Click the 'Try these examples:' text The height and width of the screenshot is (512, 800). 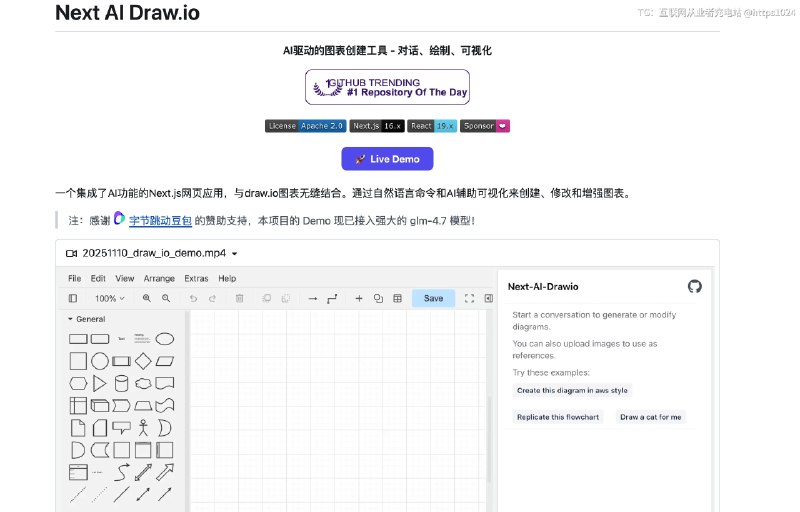click(x=551, y=372)
